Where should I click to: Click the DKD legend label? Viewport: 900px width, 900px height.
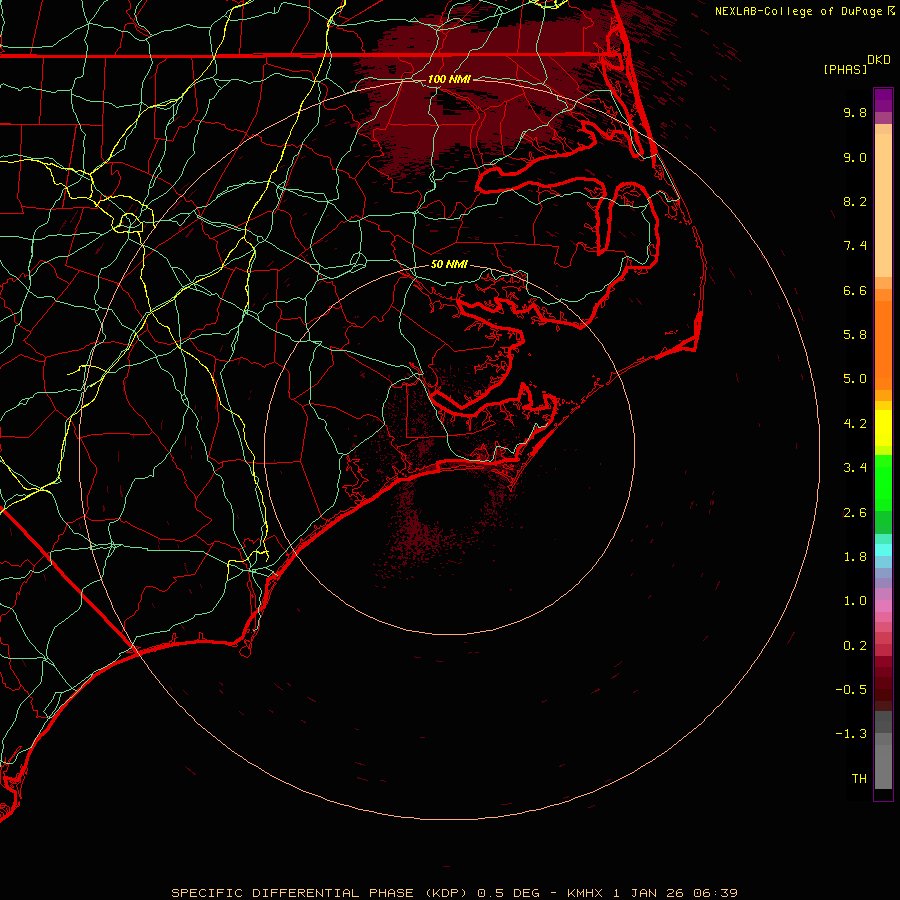pos(879,60)
